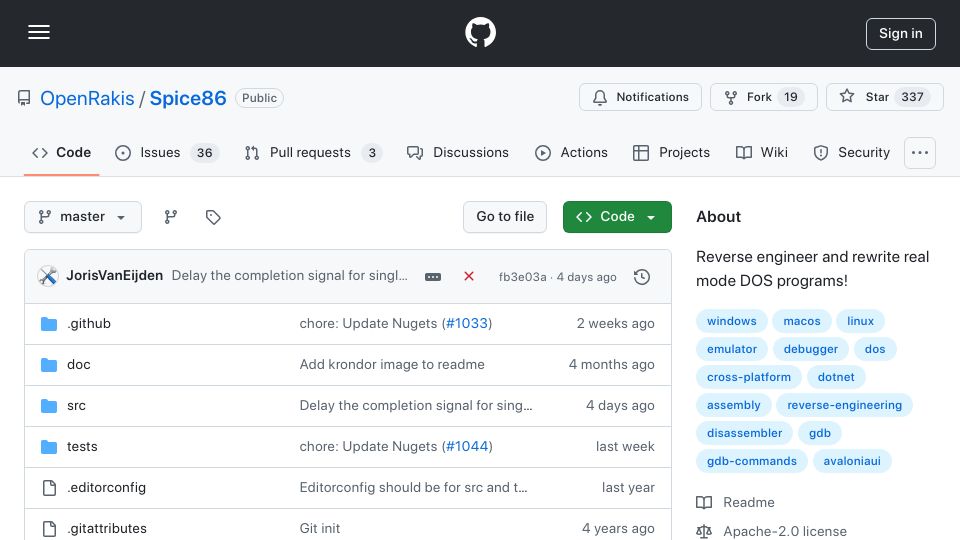The width and height of the screenshot is (960, 540).
Task: Expand the commit message ellipsis
Action: coord(433,277)
